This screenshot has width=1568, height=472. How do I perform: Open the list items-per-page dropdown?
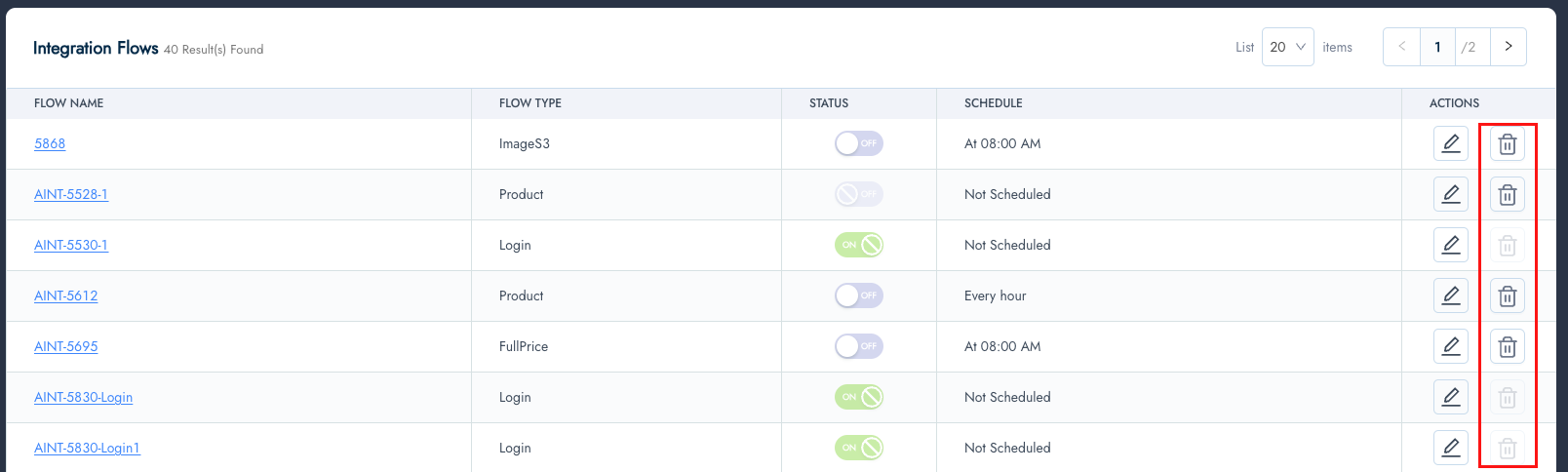click(x=1287, y=47)
